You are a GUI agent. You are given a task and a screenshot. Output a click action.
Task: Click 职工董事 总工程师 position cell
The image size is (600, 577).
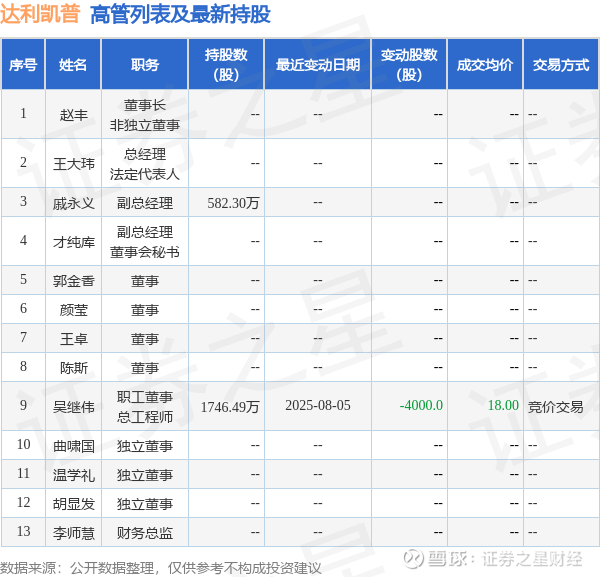[145, 406]
